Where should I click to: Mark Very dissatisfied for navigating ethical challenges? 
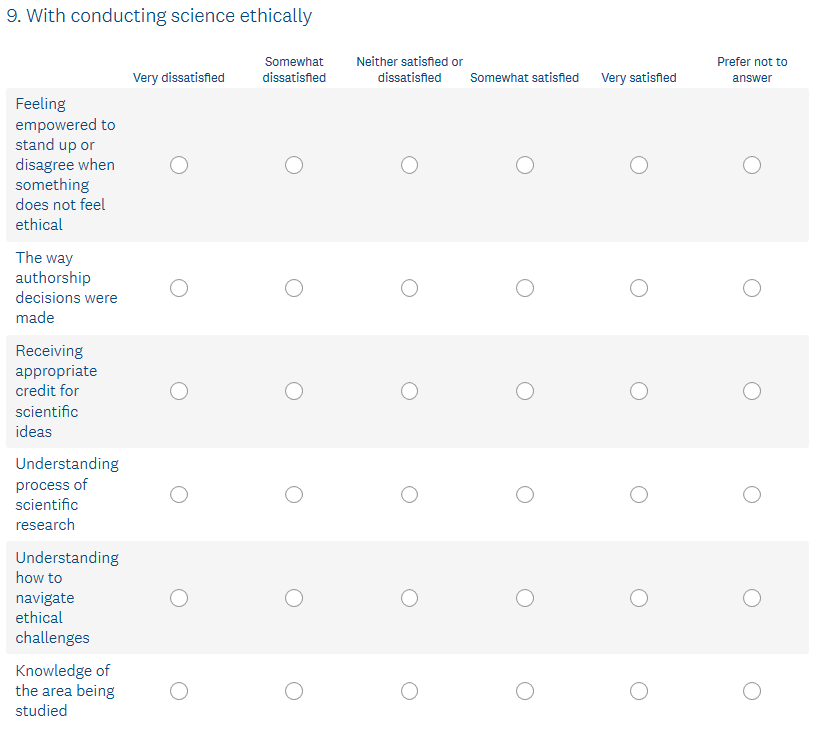[179, 598]
